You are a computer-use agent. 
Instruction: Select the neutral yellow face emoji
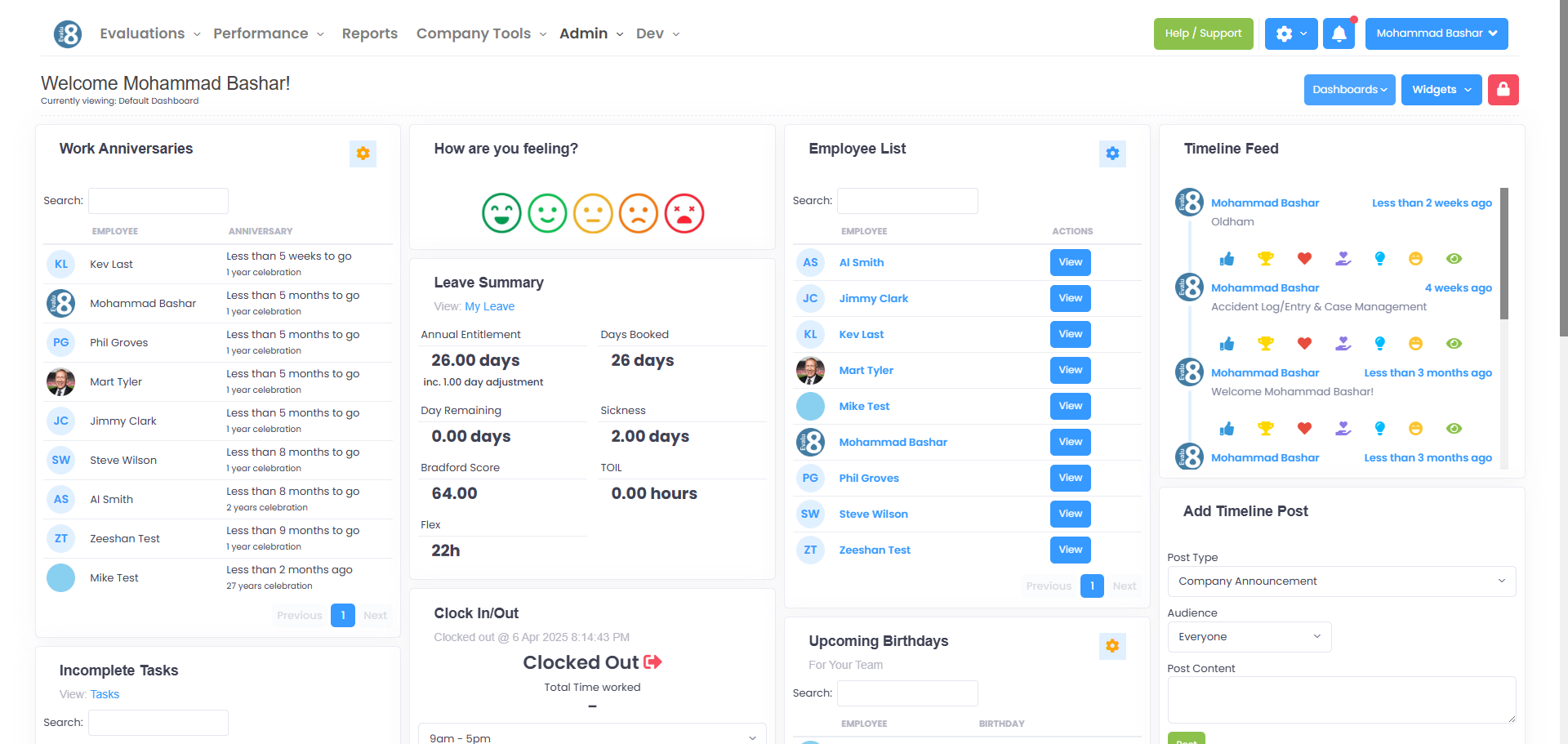click(x=593, y=213)
